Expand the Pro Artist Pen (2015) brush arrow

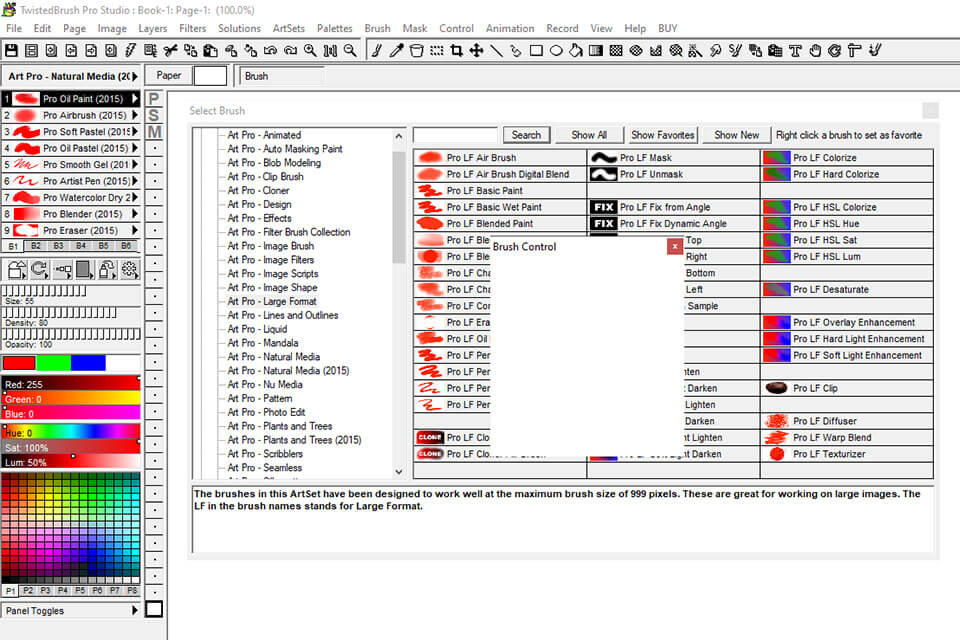click(135, 181)
